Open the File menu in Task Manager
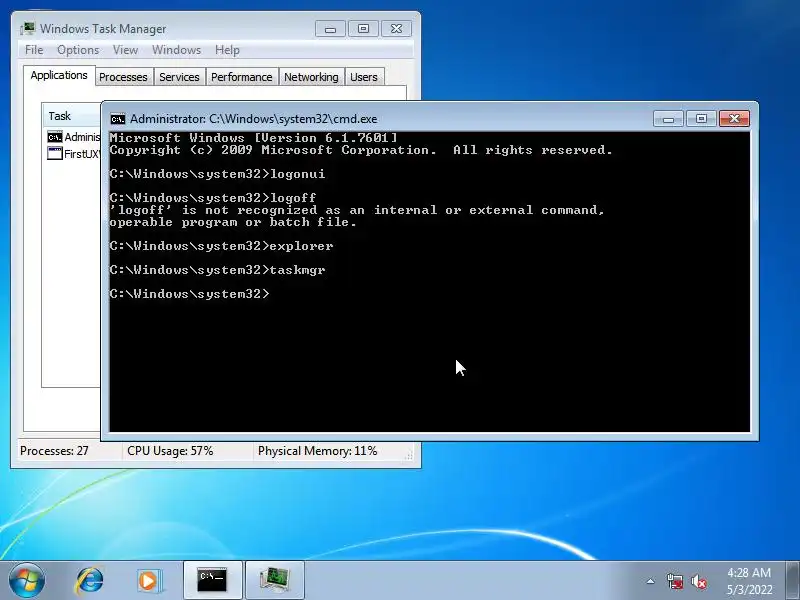This screenshot has width=800, height=600. [34, 50]
